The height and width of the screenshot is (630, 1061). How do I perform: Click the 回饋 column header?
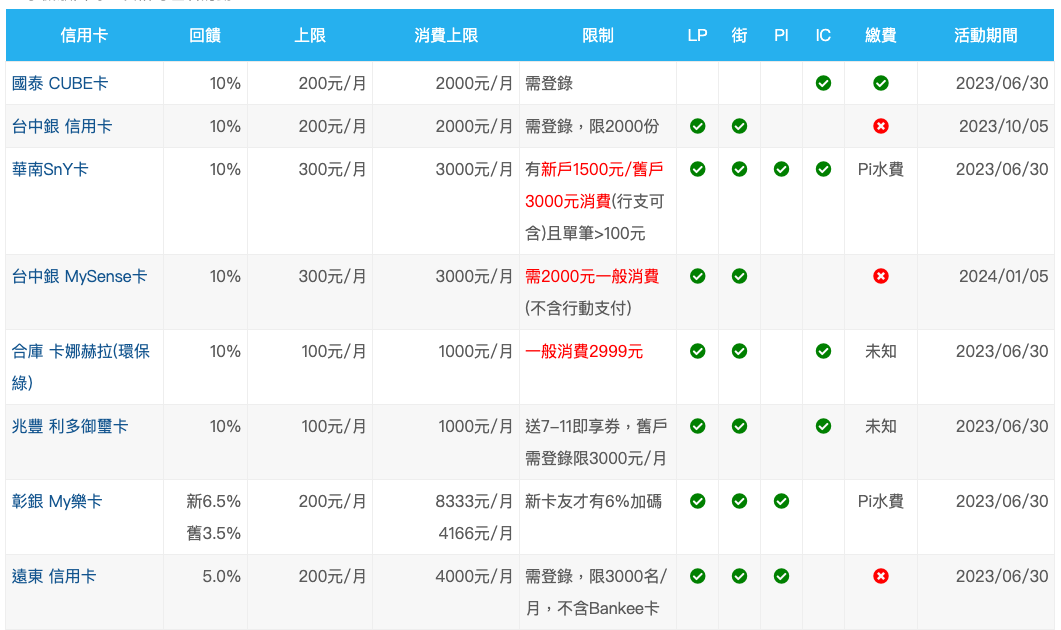(x=205, y=35)
